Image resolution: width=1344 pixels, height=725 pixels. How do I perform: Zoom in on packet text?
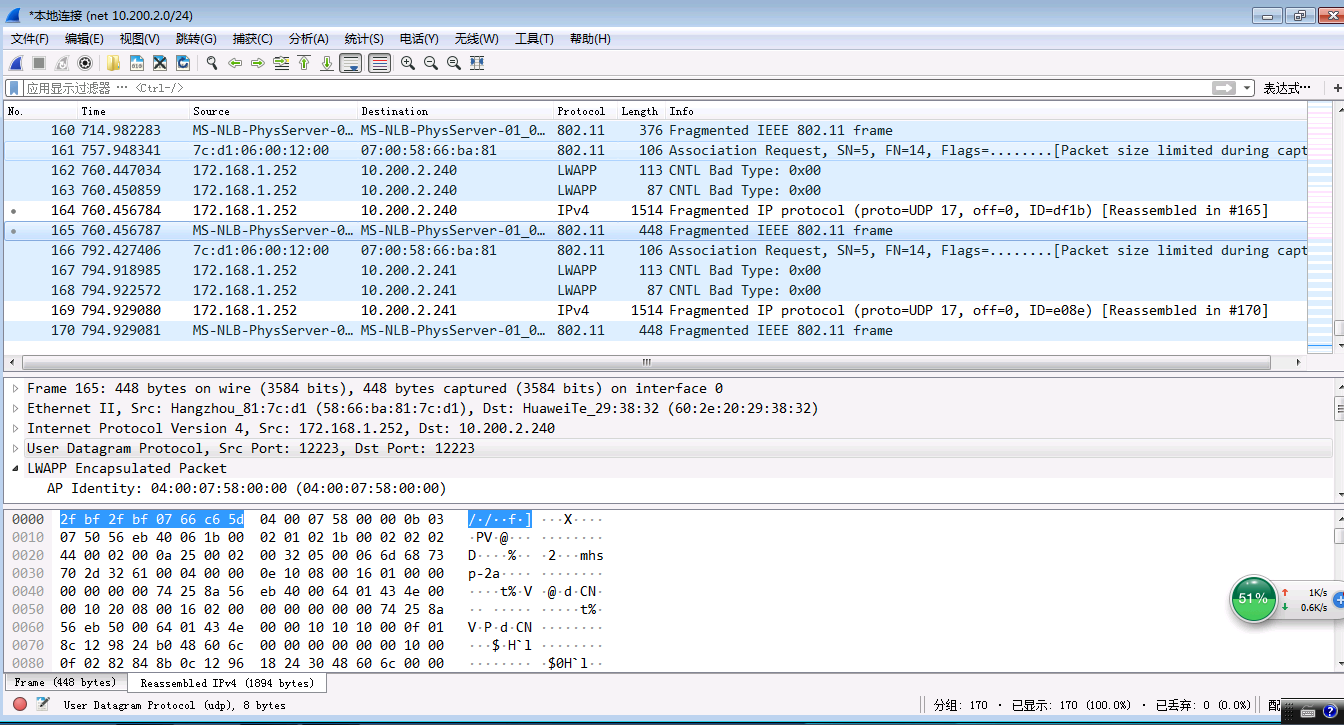click(408, 63)
